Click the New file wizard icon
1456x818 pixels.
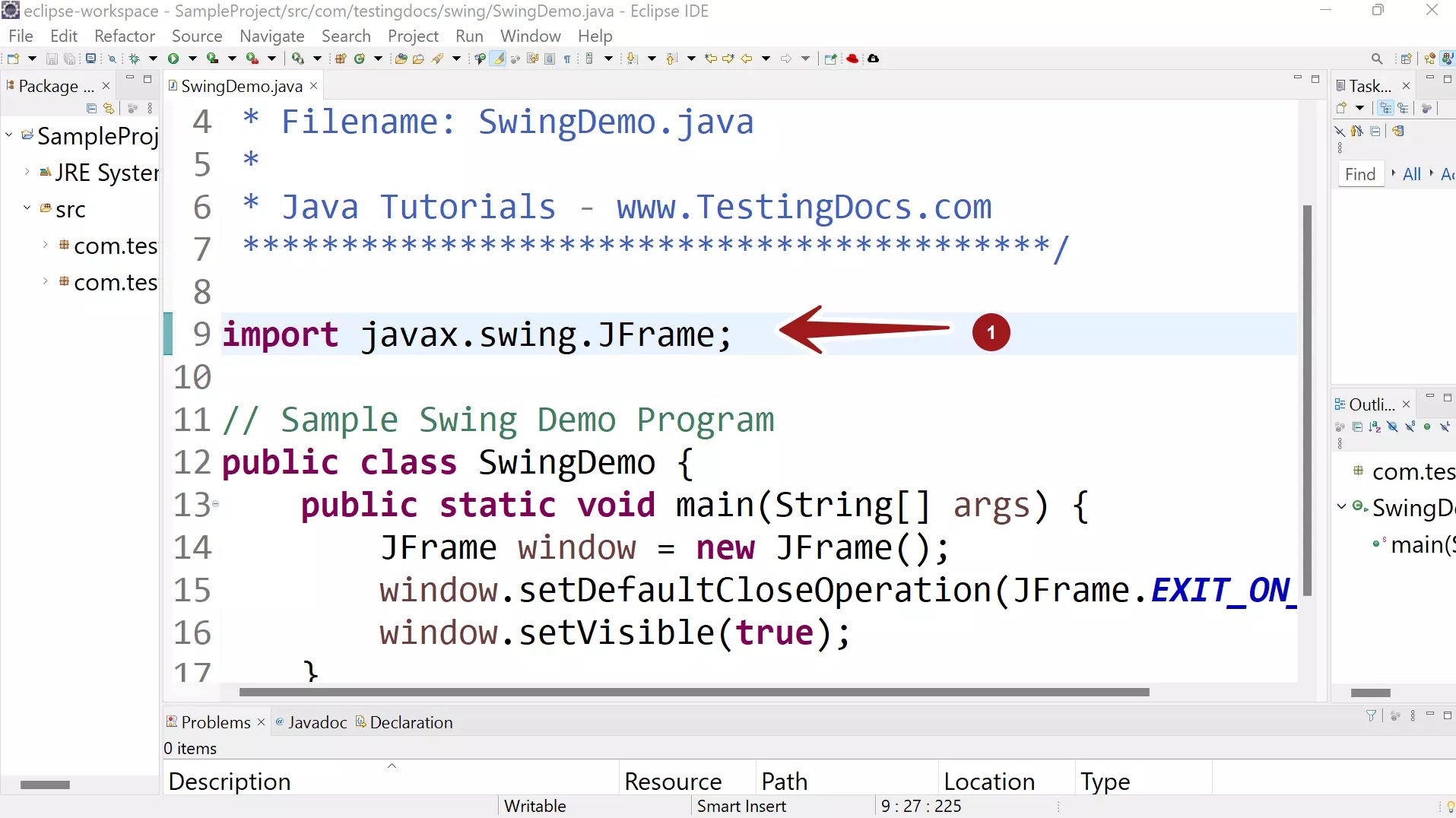click(x=13, y=59)
